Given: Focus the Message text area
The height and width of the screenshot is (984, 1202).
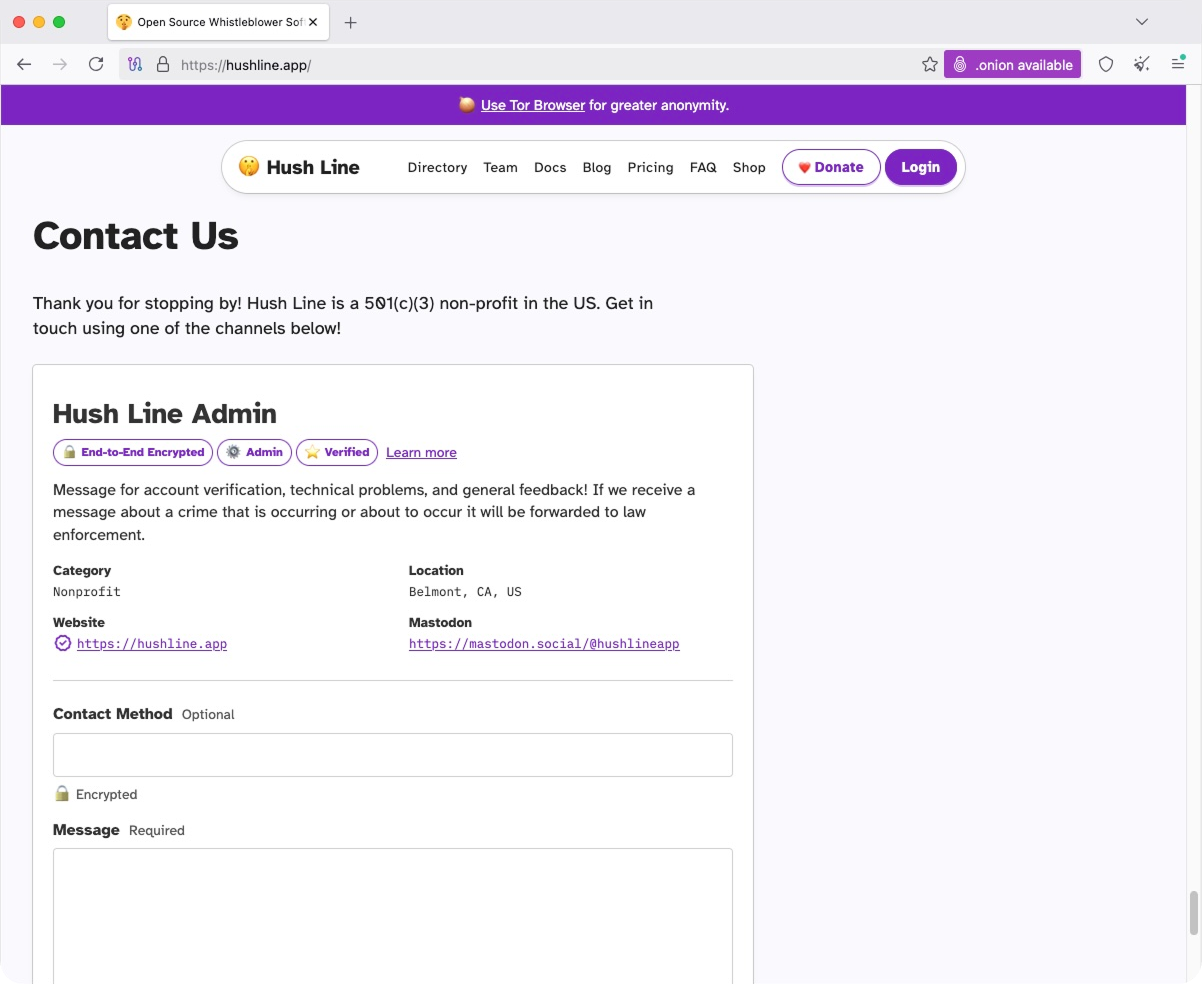Looking at the screenshot, I should click(393, 915).
